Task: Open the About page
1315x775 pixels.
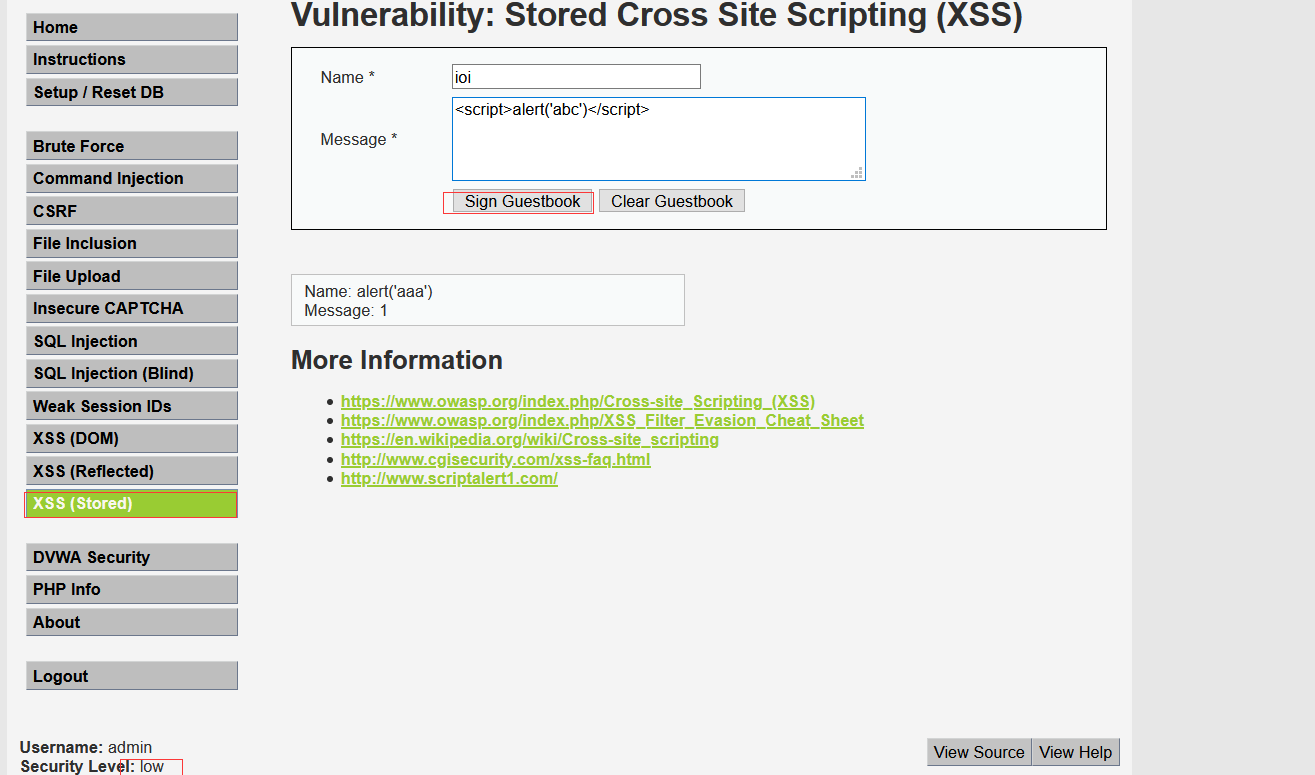Action: tap(132, 622)
